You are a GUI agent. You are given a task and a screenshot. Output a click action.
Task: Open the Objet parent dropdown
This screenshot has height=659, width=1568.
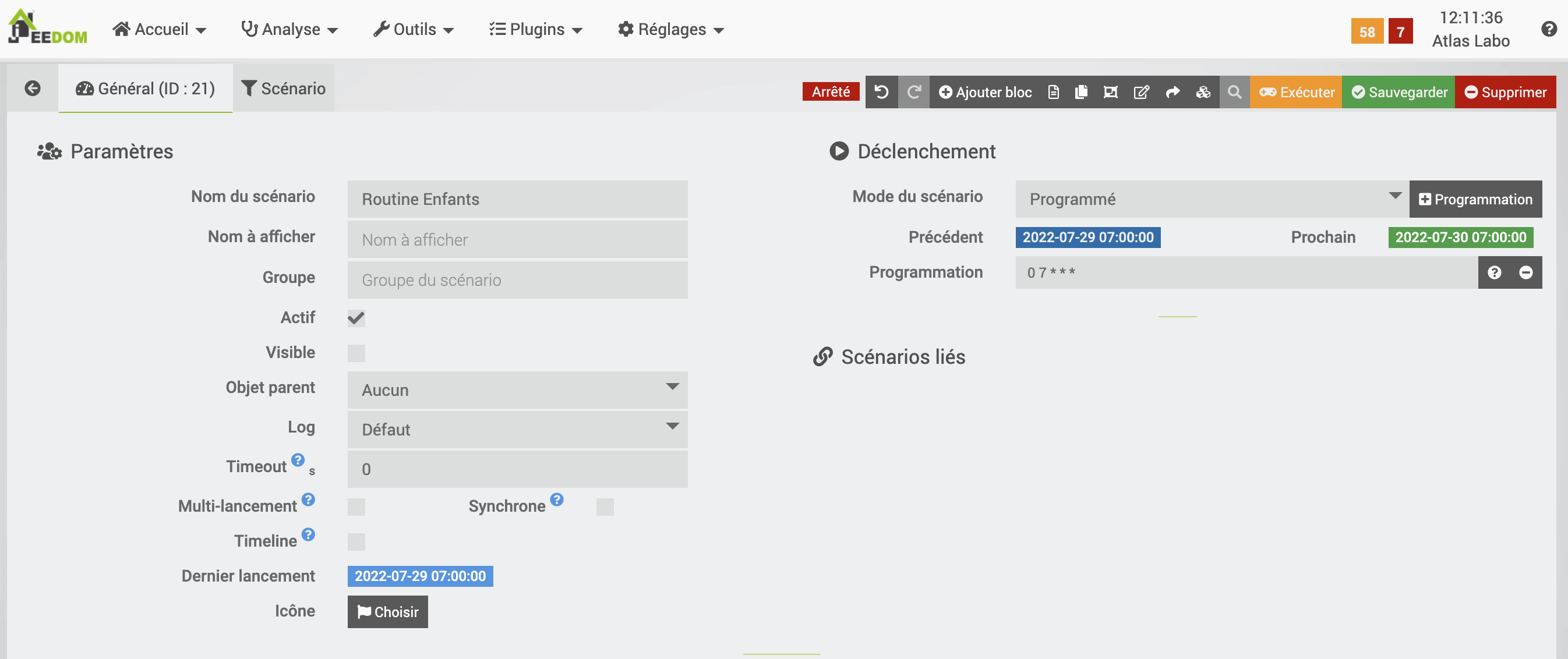(517, 390)
